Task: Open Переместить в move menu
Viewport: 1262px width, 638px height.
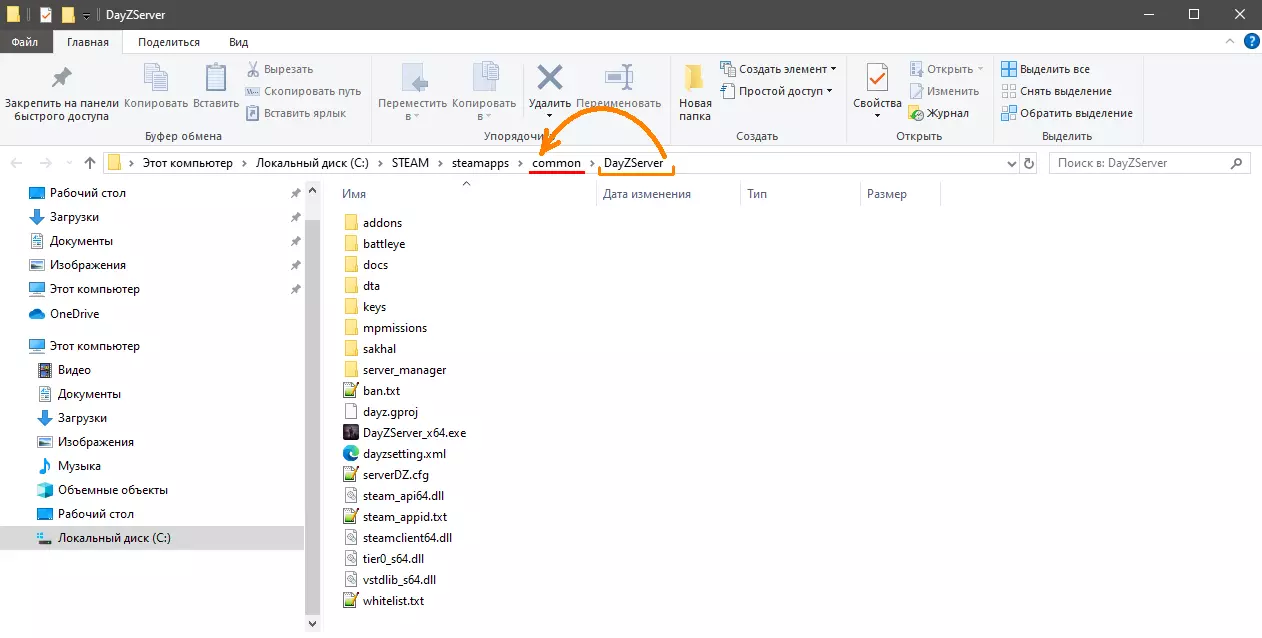Action: click(x=413, y=92)
